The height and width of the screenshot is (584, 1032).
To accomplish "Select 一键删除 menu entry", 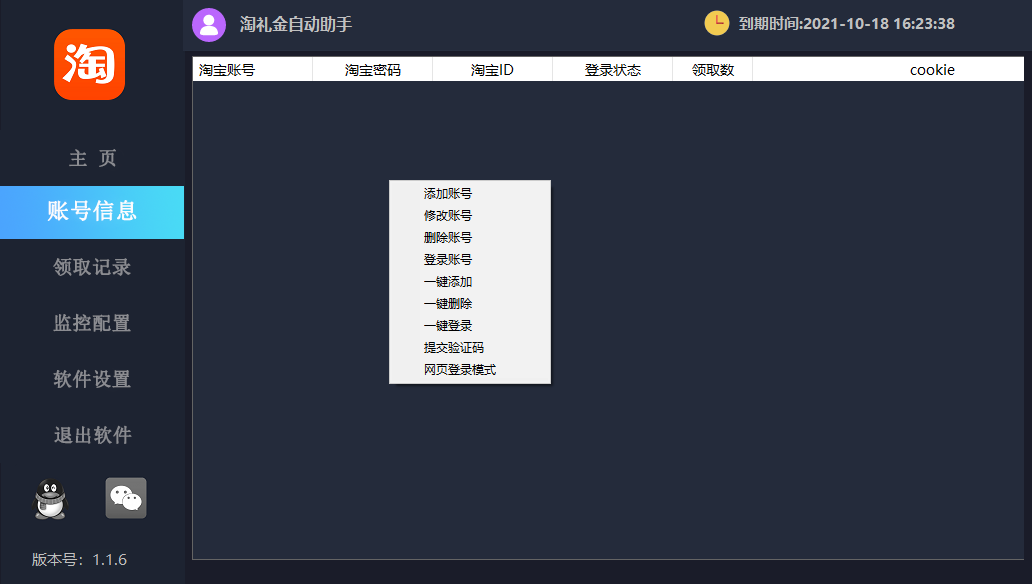I will tap(470, 304).
